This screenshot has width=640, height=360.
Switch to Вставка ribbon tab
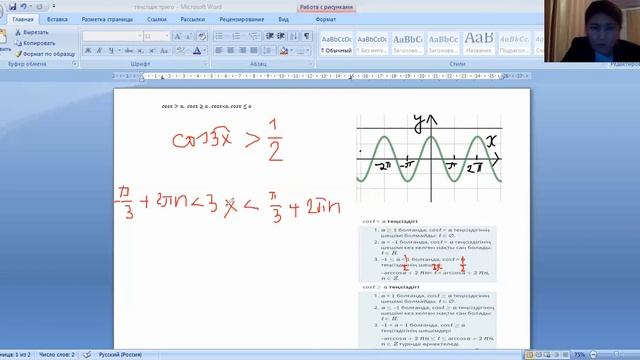coord(57,19)
